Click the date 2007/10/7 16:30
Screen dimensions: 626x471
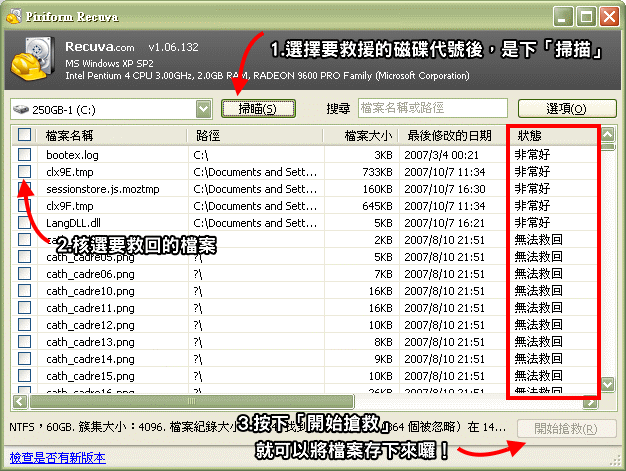(x=445, y=189)
